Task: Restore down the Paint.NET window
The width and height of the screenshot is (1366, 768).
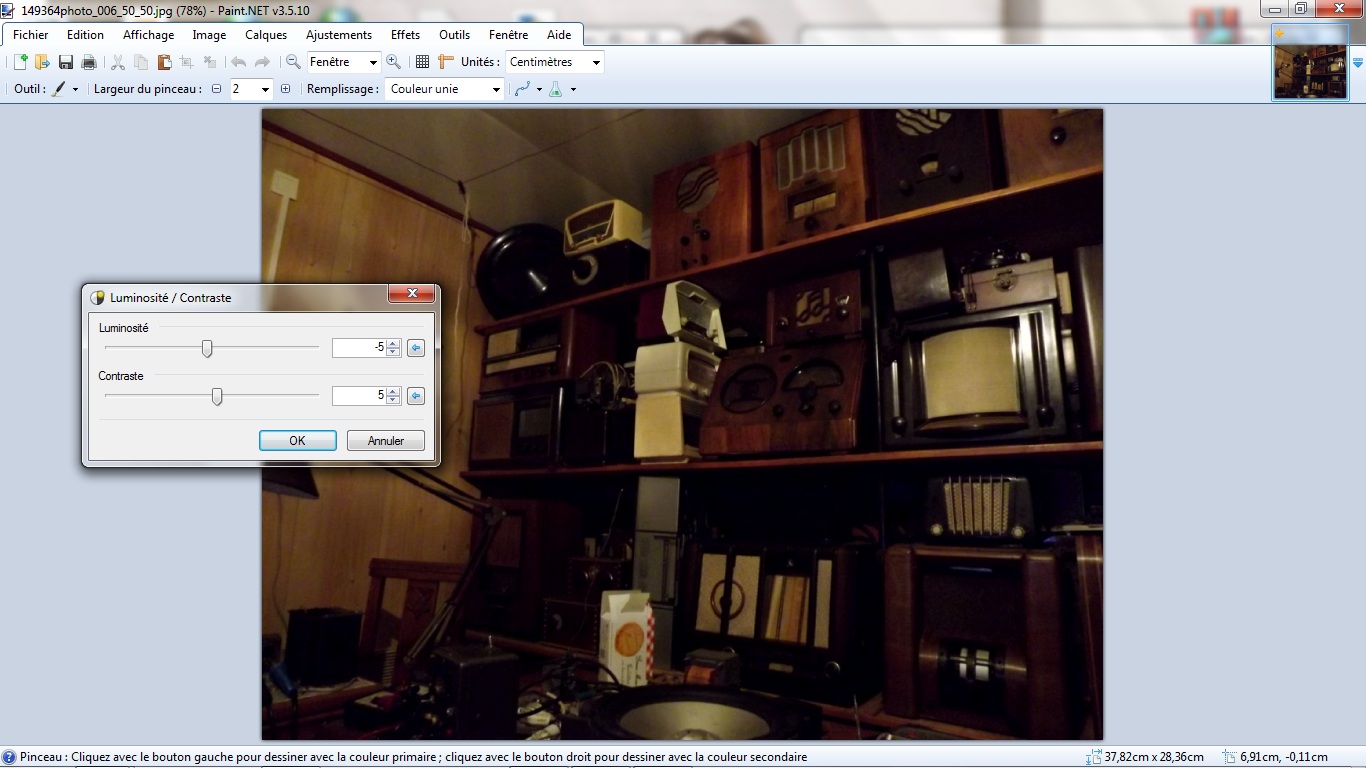Action: pyautogui.click(x=1301, y=8)
